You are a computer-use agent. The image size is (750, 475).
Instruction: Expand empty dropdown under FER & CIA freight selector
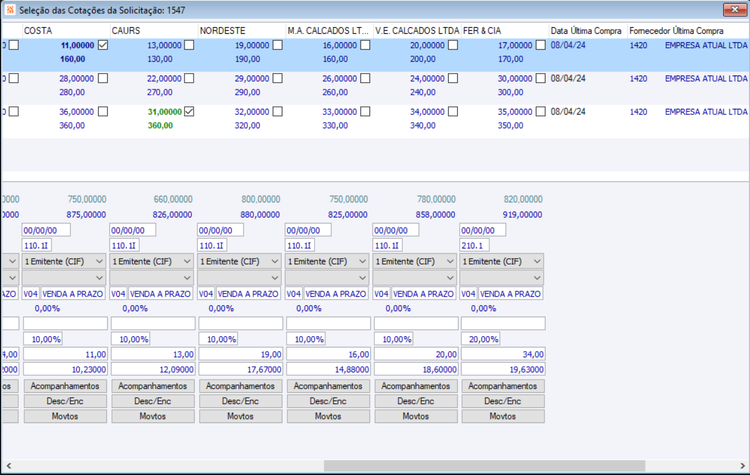pos(502,277)
